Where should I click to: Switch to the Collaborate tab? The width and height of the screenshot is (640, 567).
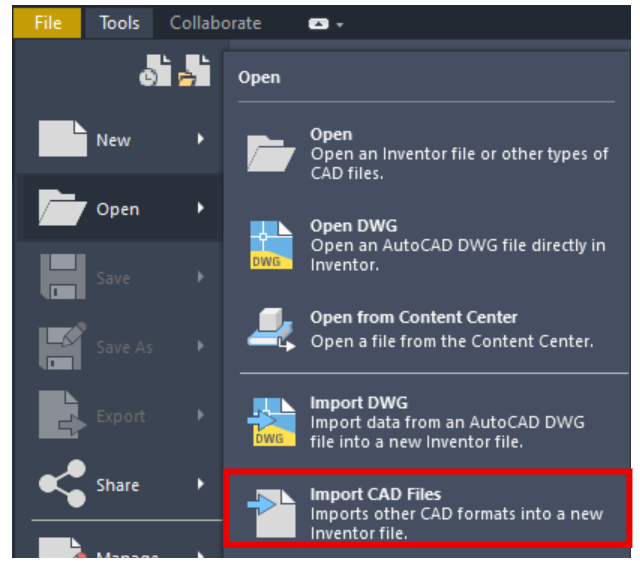pos(215,22)
